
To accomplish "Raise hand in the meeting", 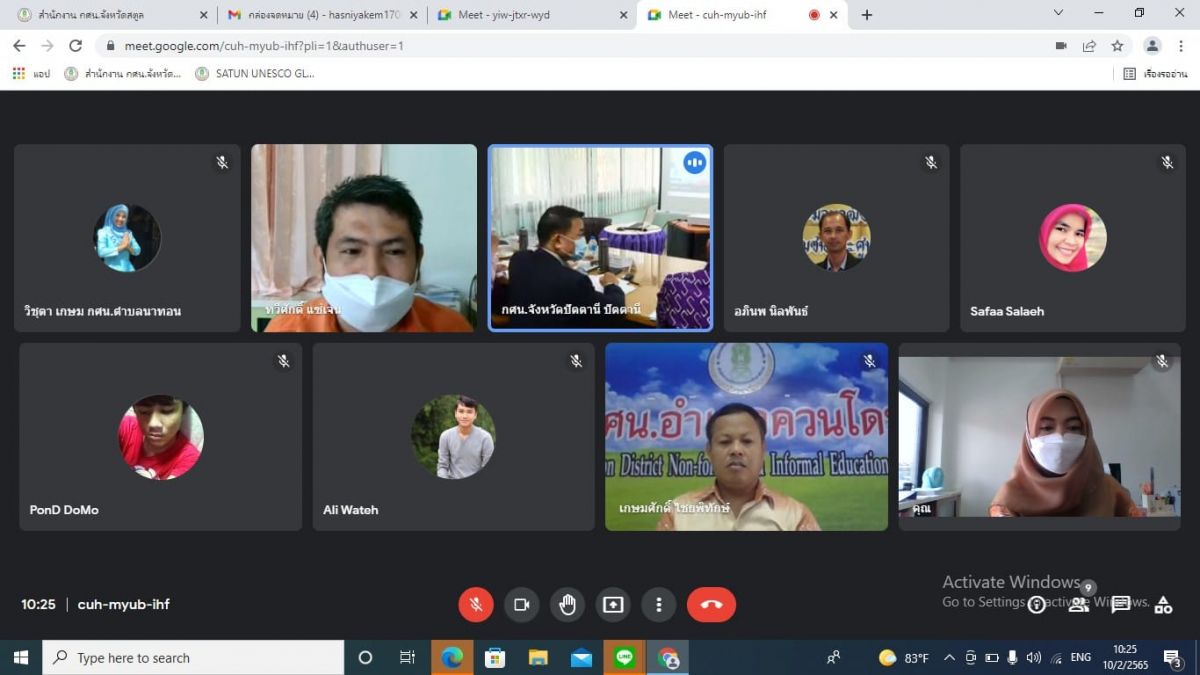I will click(567, 604).
